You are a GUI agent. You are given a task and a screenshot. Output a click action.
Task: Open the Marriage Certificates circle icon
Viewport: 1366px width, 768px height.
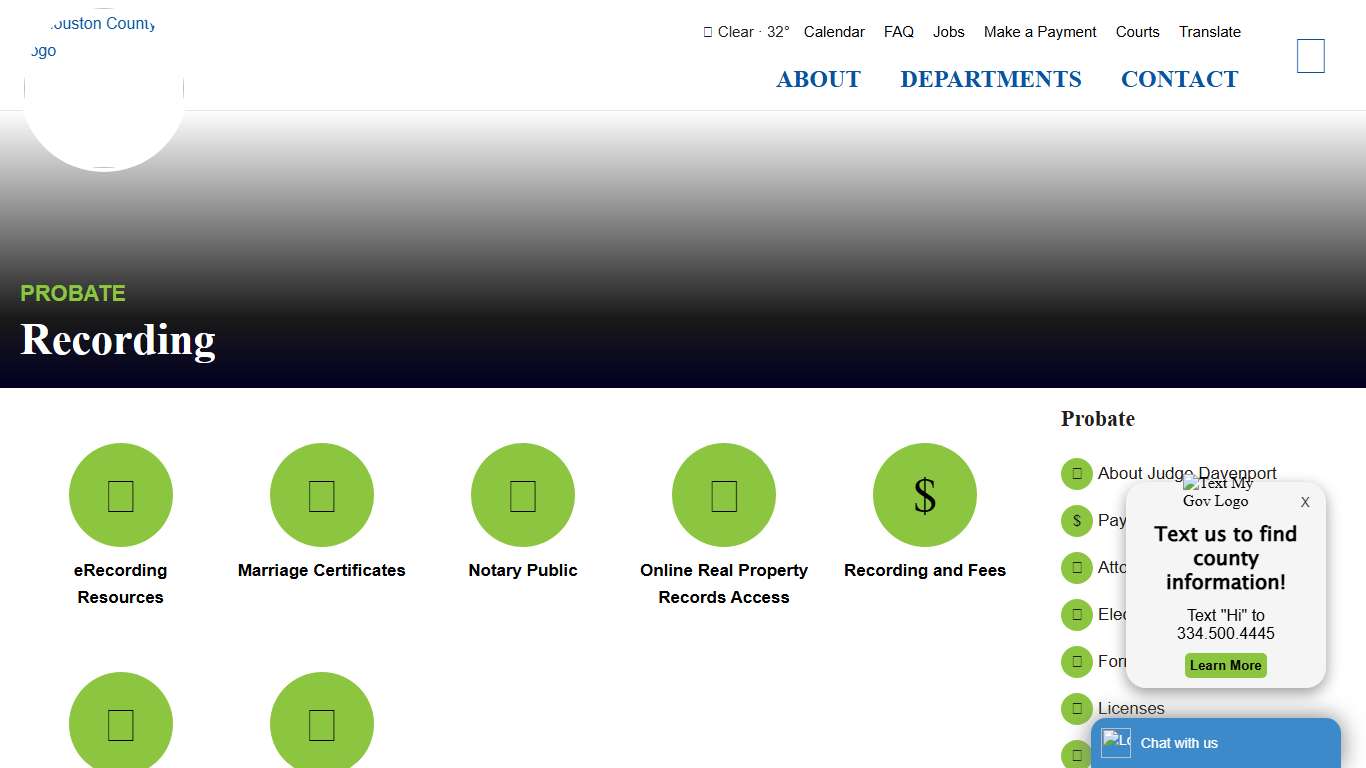click(322, 495)
